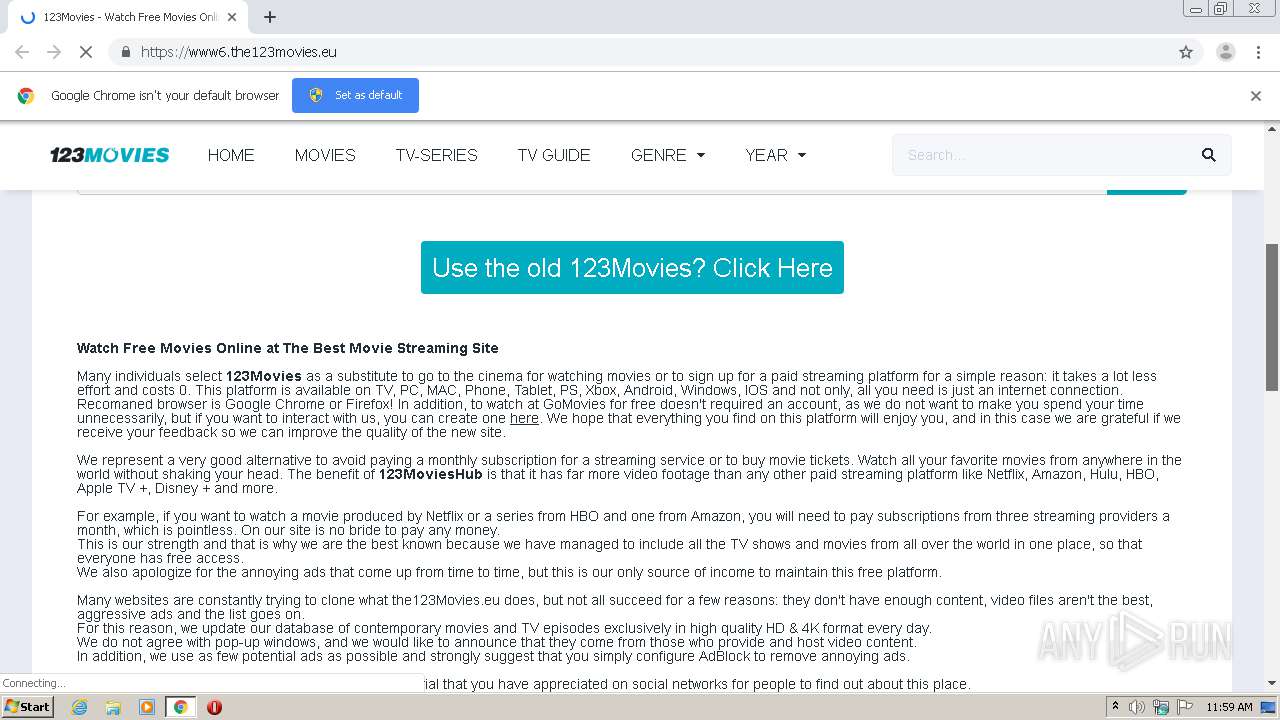
Task: Open File Explorer folder in taskbar
Action: click(x=113, y=707)
